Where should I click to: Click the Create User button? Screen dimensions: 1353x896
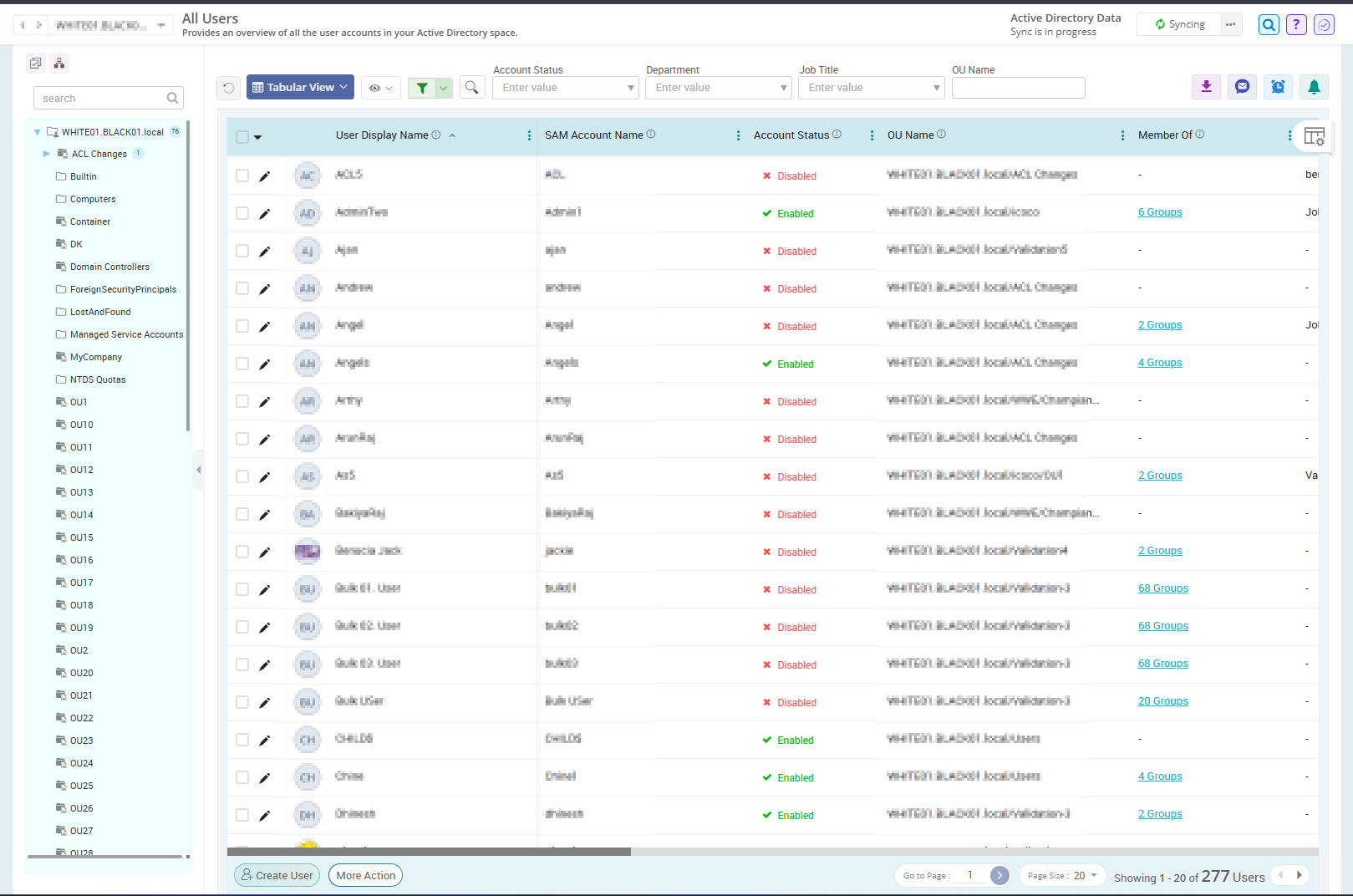click(277, 875)
